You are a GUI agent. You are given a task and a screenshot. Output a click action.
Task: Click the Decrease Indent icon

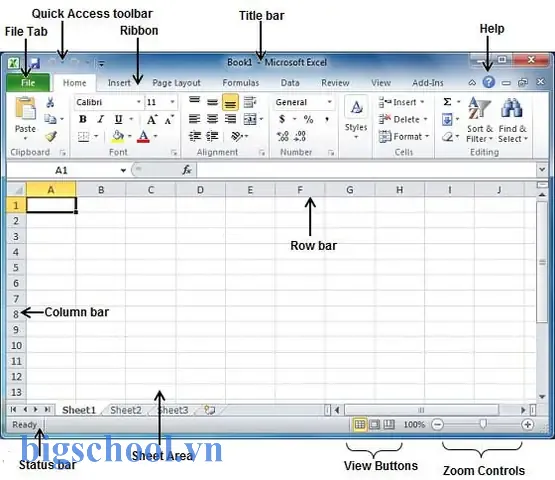(195, 136)
